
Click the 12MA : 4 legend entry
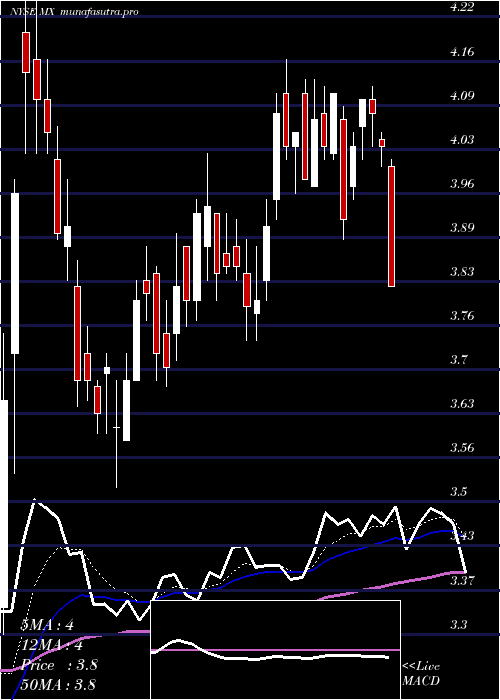pyautogui.click(x=52, y=645)
